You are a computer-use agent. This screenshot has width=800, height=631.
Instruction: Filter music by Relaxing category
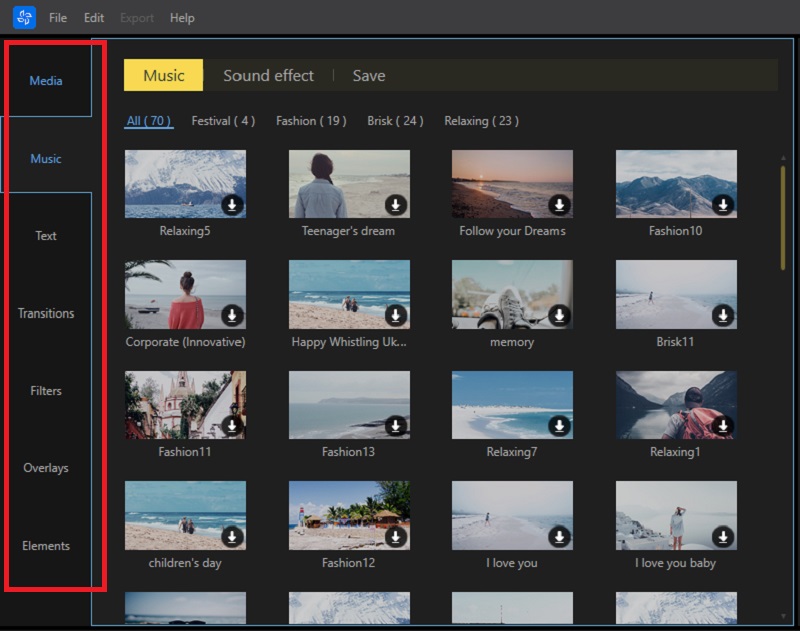coord(481,121)
